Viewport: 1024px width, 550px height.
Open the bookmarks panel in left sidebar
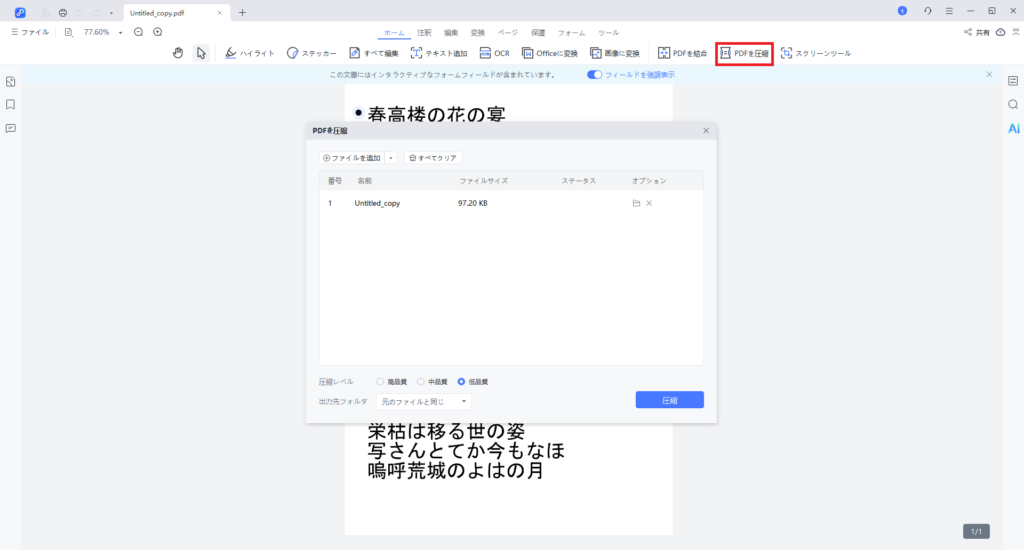pyautogui.click(x=10, y=104)
